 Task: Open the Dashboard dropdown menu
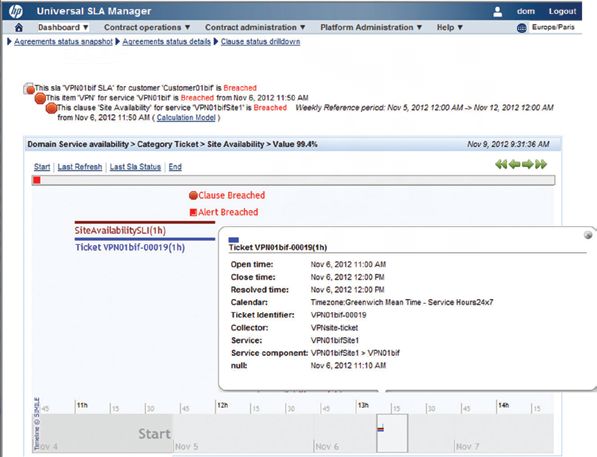point(63,27)
